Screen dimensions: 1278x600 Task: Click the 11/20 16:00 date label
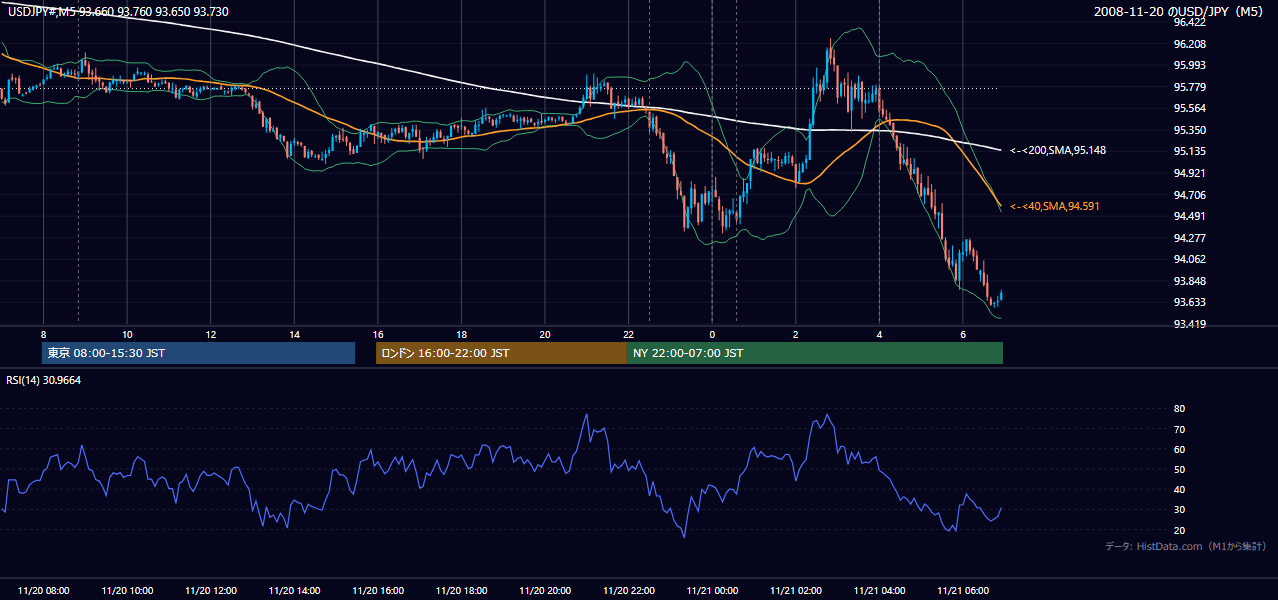coord(378,591)
